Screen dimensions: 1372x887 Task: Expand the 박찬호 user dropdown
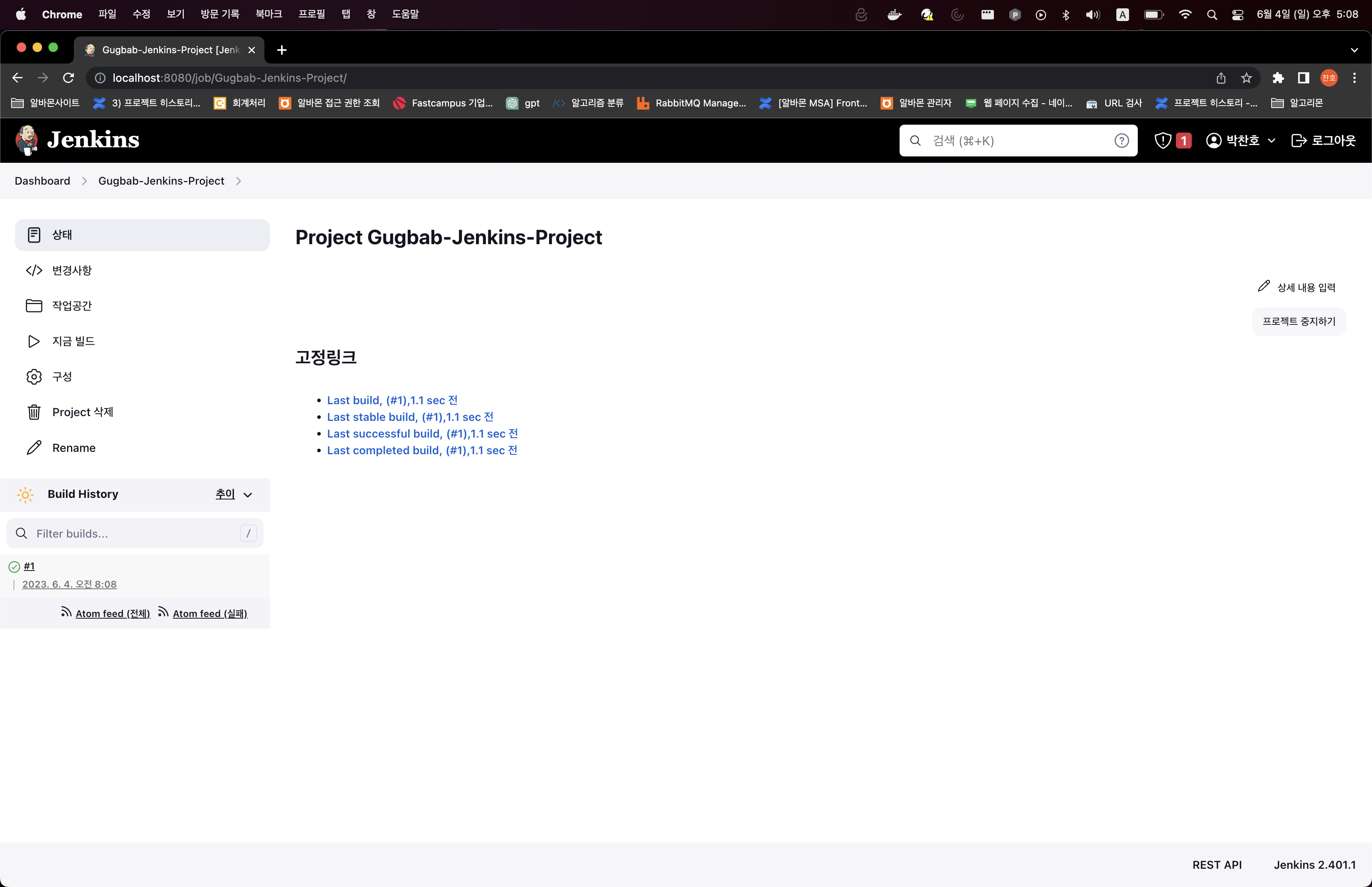pos(1271,141)
